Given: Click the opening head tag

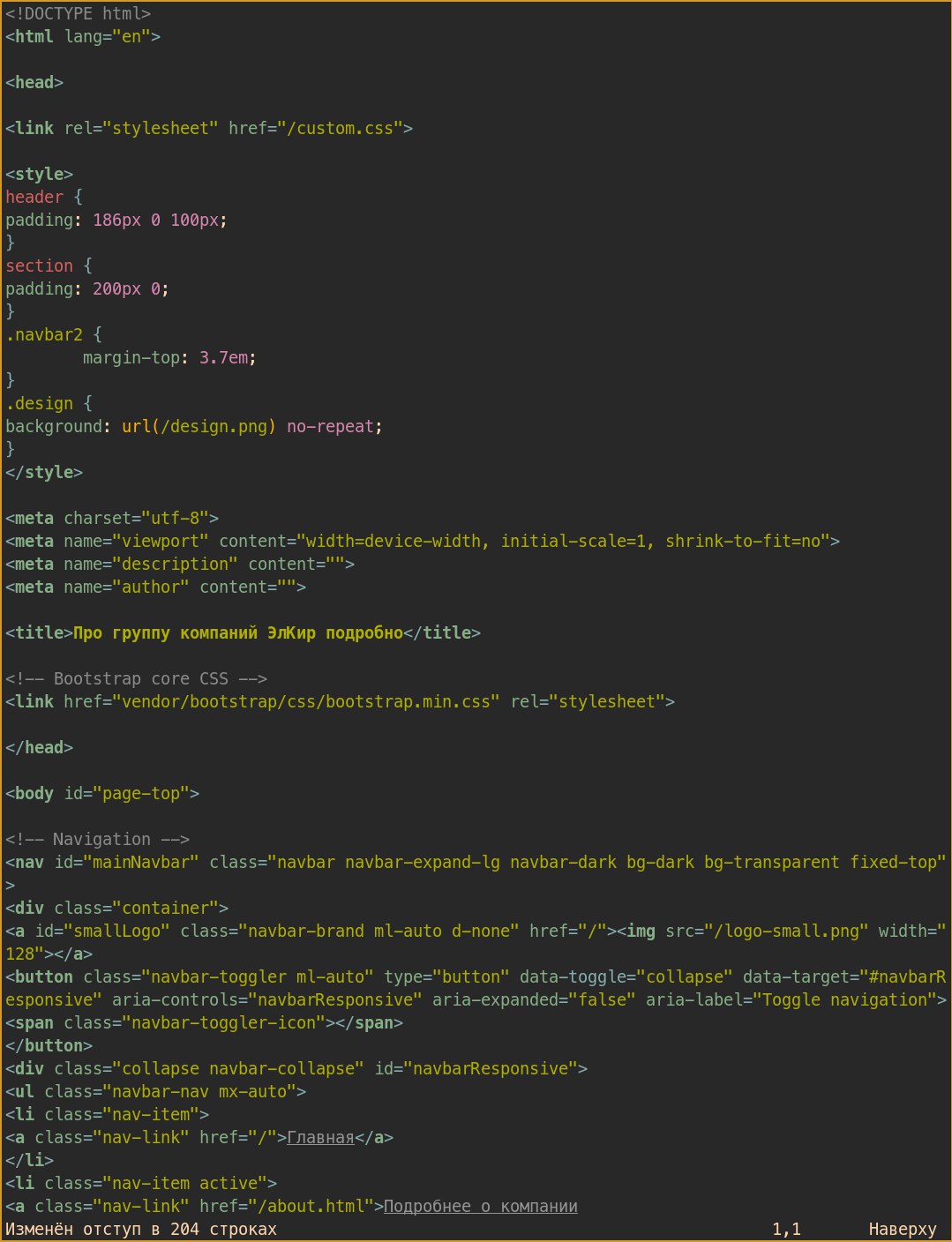Looking at the screenshot, I should [34, 82].
